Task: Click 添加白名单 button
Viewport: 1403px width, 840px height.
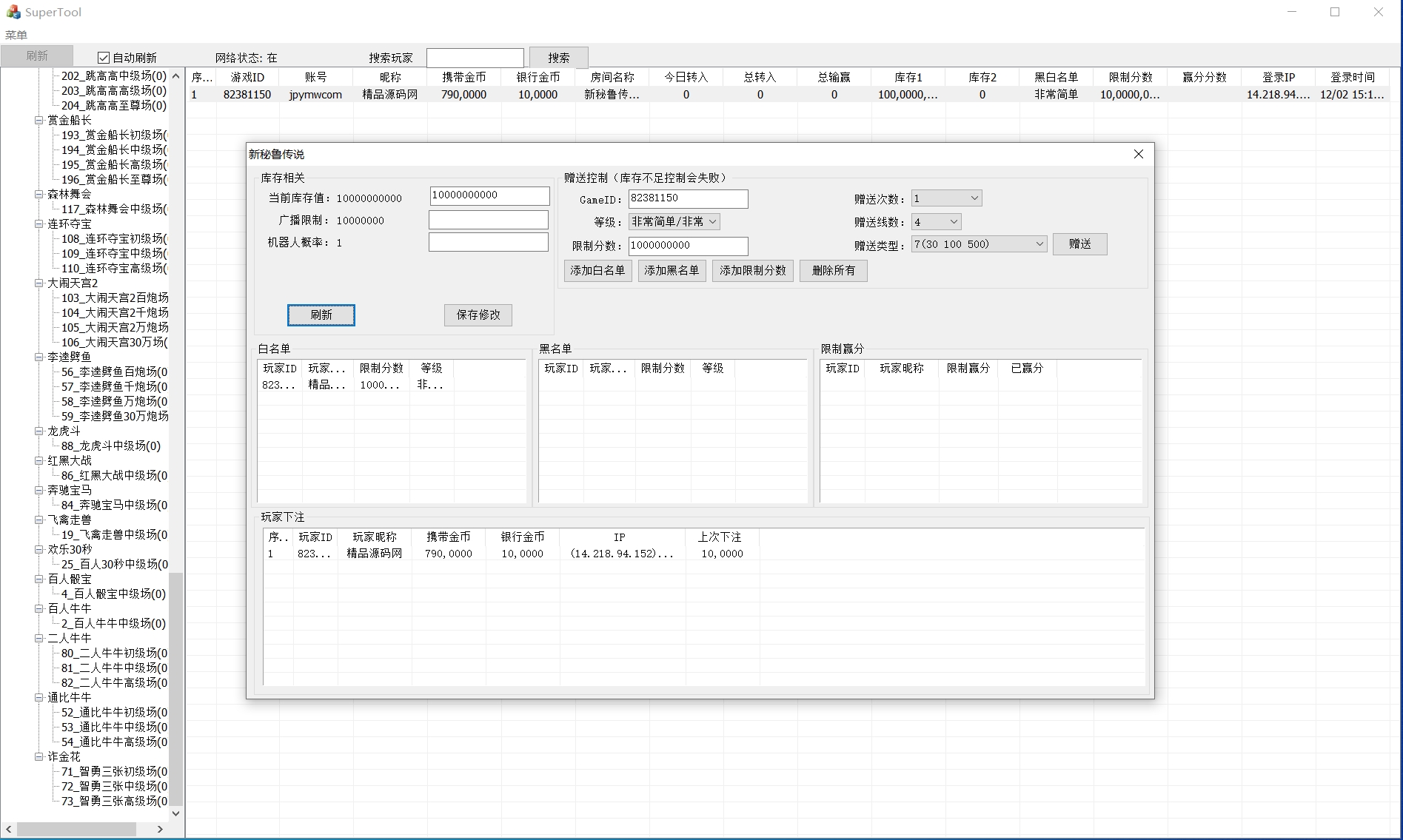Action: [597, 271]
